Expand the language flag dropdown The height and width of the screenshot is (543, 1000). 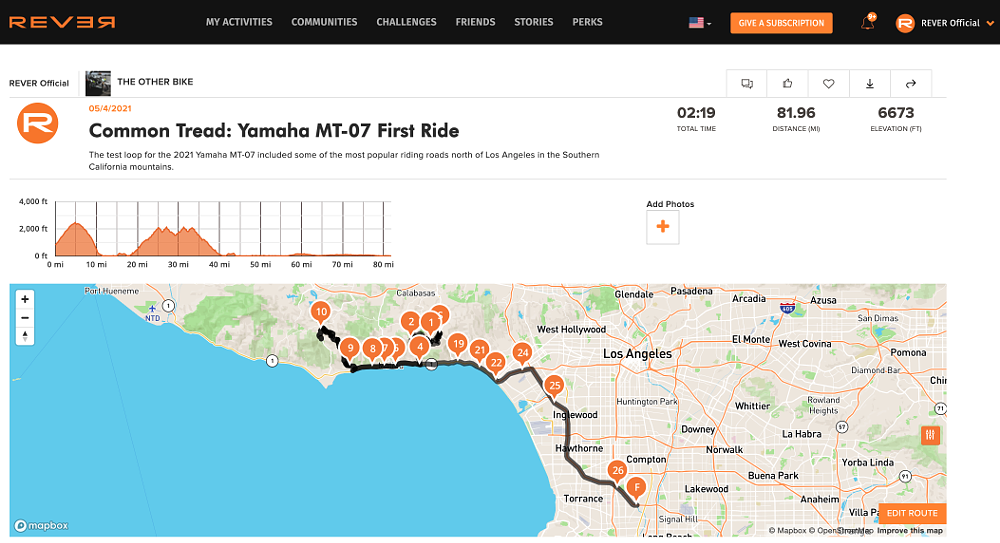click(700, 23)
